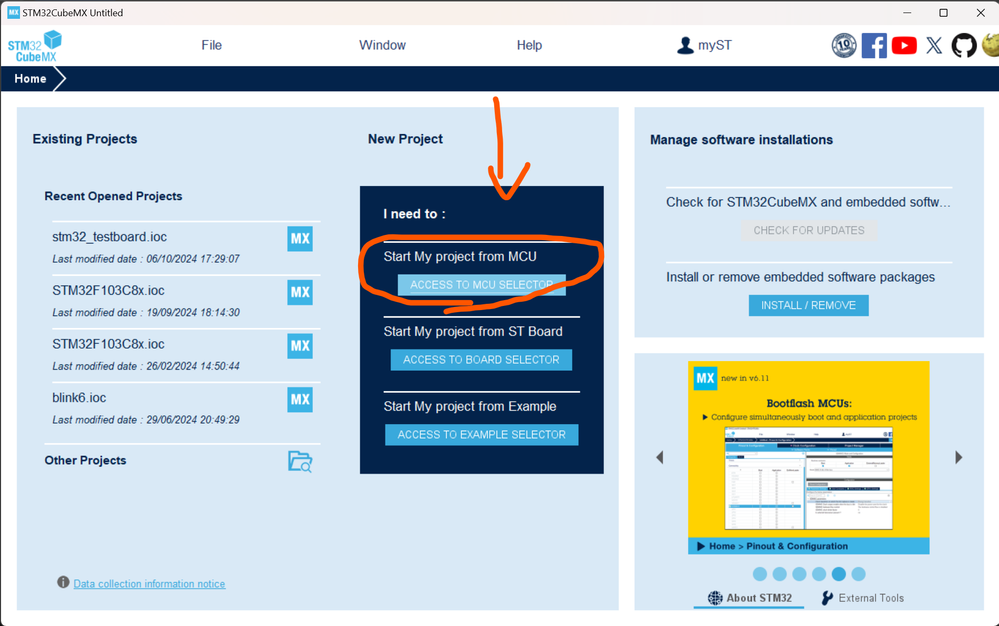The height and width of the screenshot is (626, 999).
Task: Select the first carousel dot indicator
Action: tap(759, 574)
